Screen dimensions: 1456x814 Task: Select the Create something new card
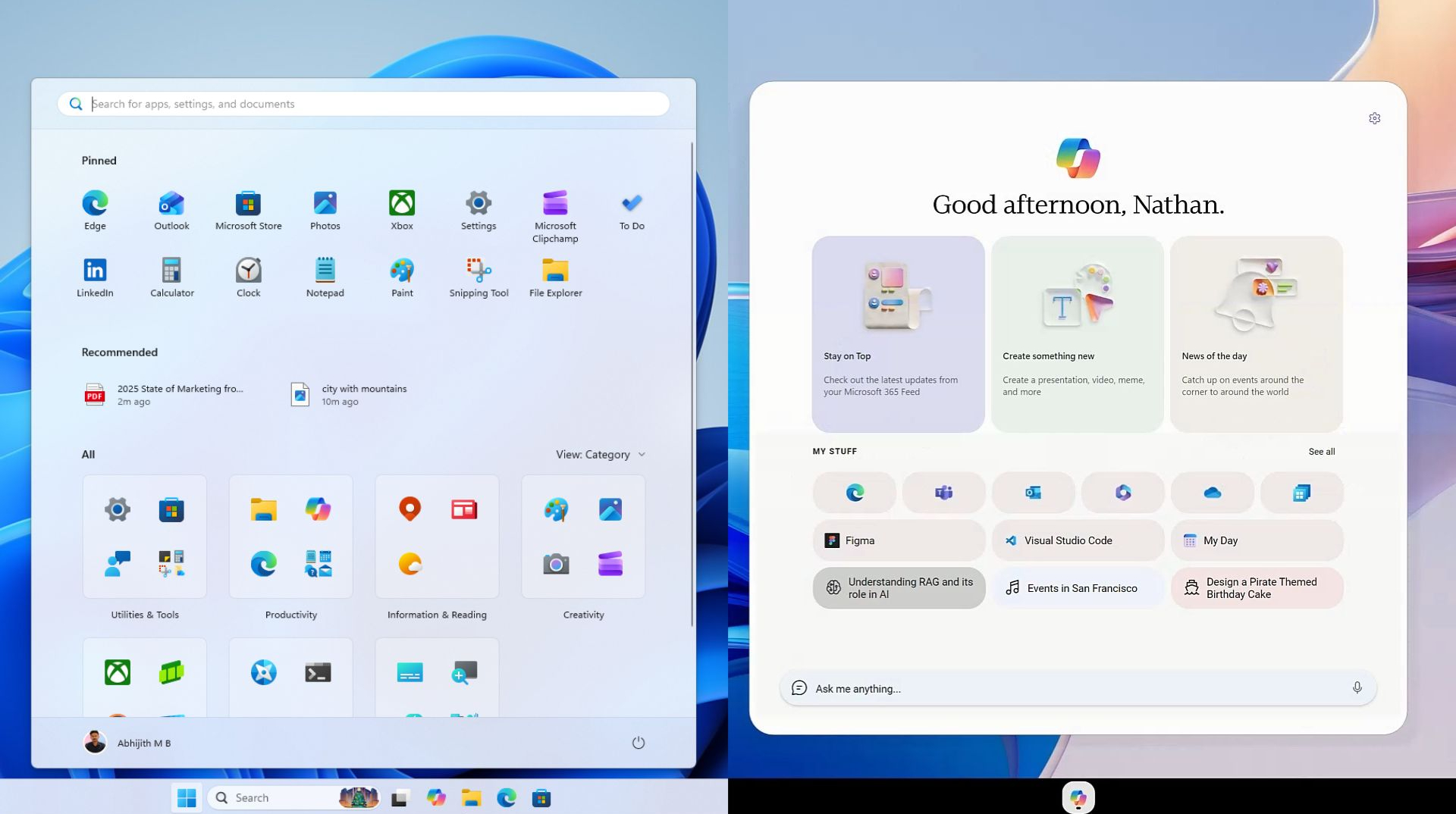click(x=1077, y=334)
